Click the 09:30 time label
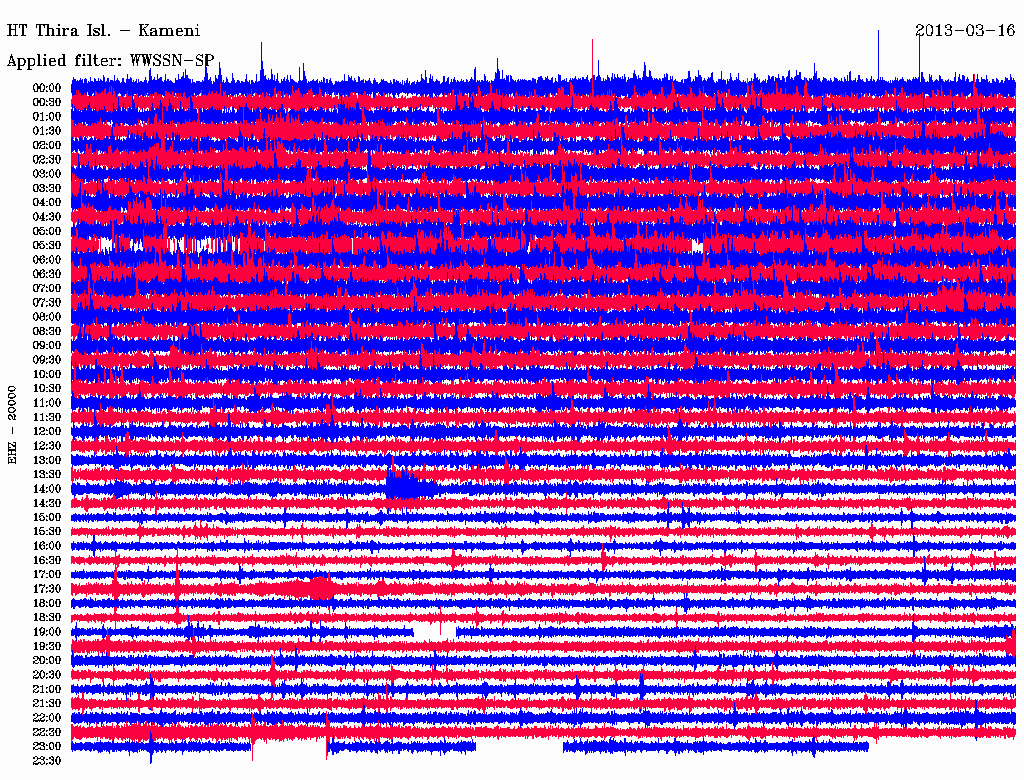Screen dimensions: 1024x780 [x=47, y=360]
